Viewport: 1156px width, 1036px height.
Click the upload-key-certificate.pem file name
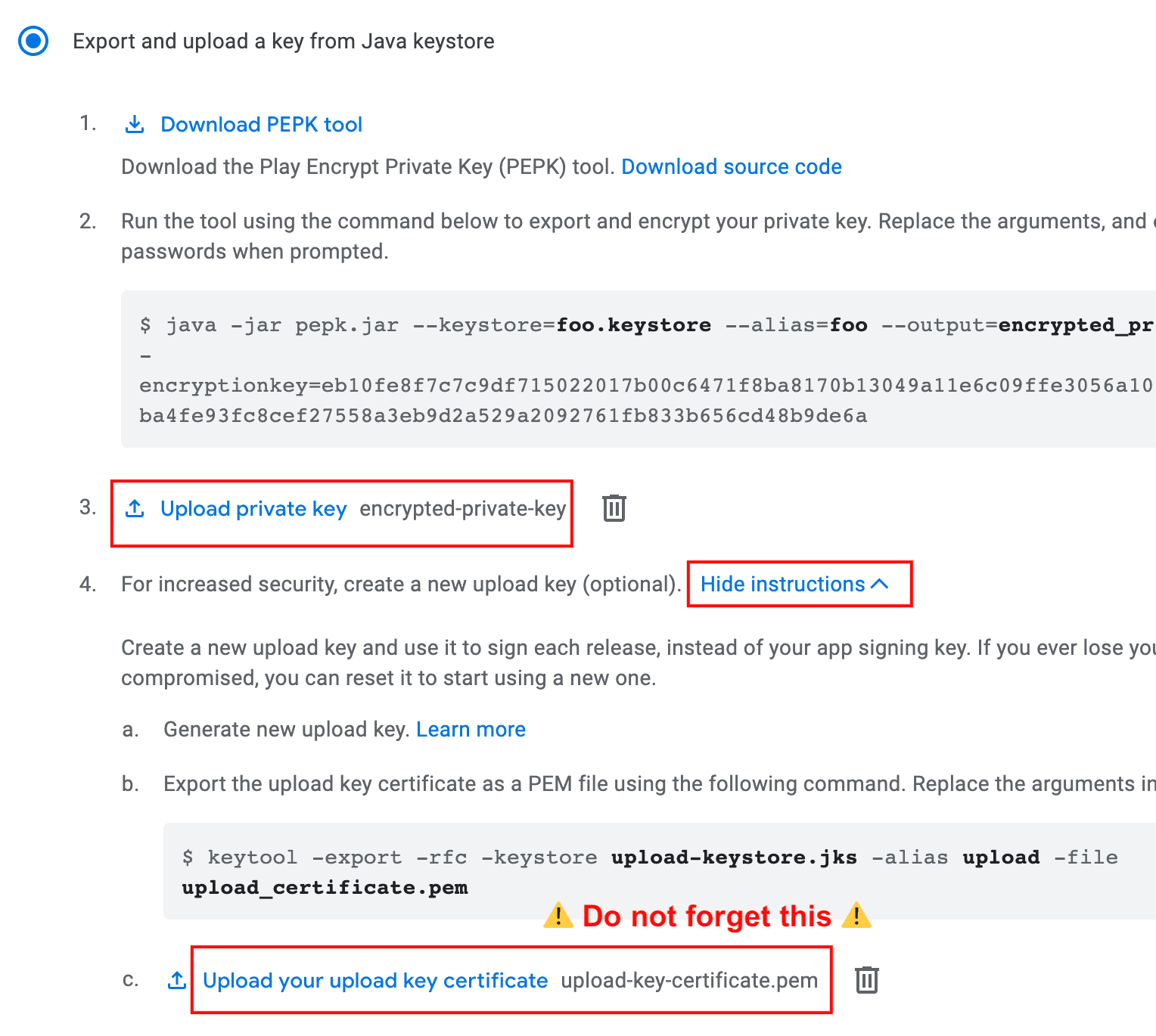coord(689,980)
